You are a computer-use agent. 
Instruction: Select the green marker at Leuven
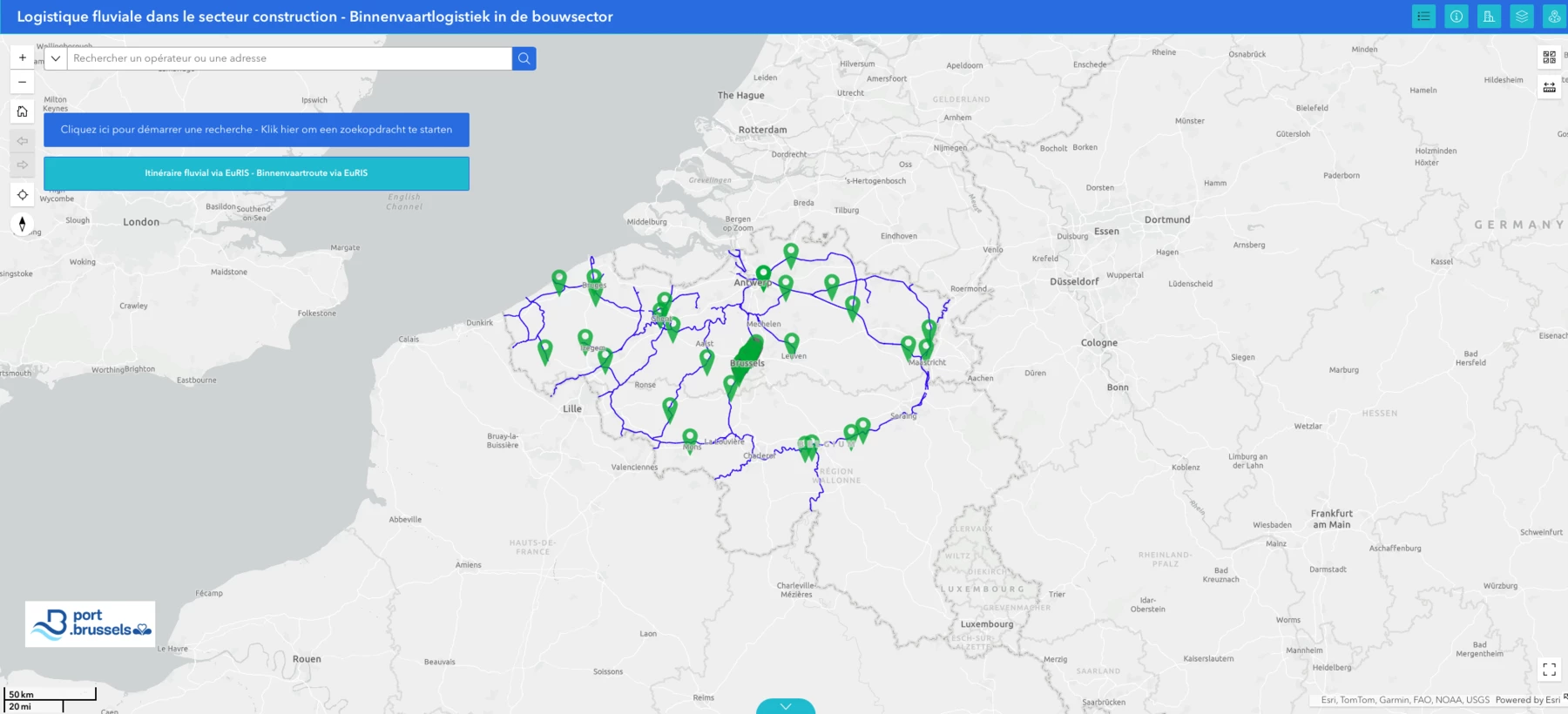pos(791,342)
